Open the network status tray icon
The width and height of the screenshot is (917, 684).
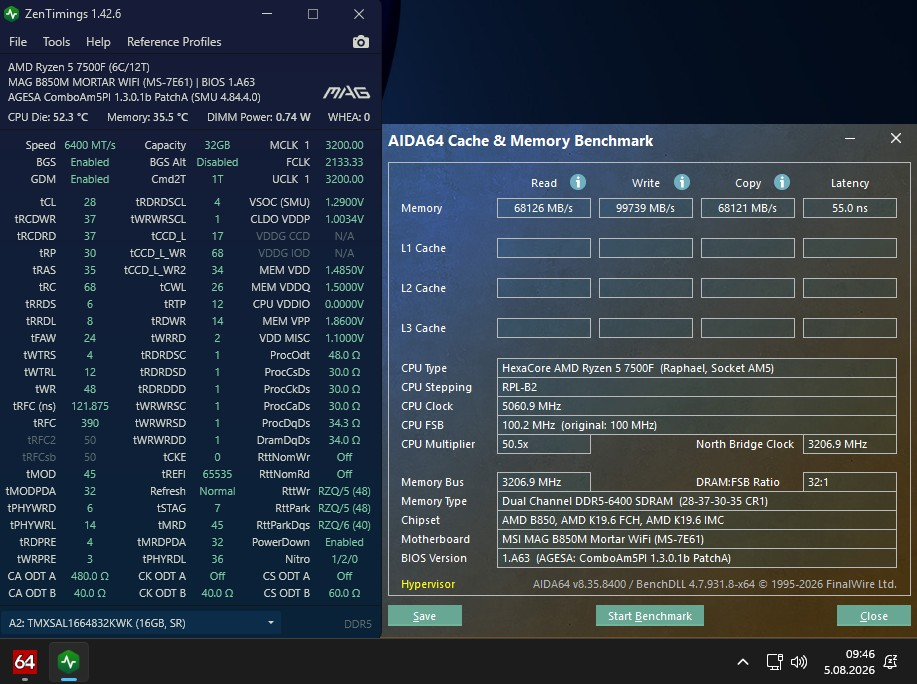774,662
